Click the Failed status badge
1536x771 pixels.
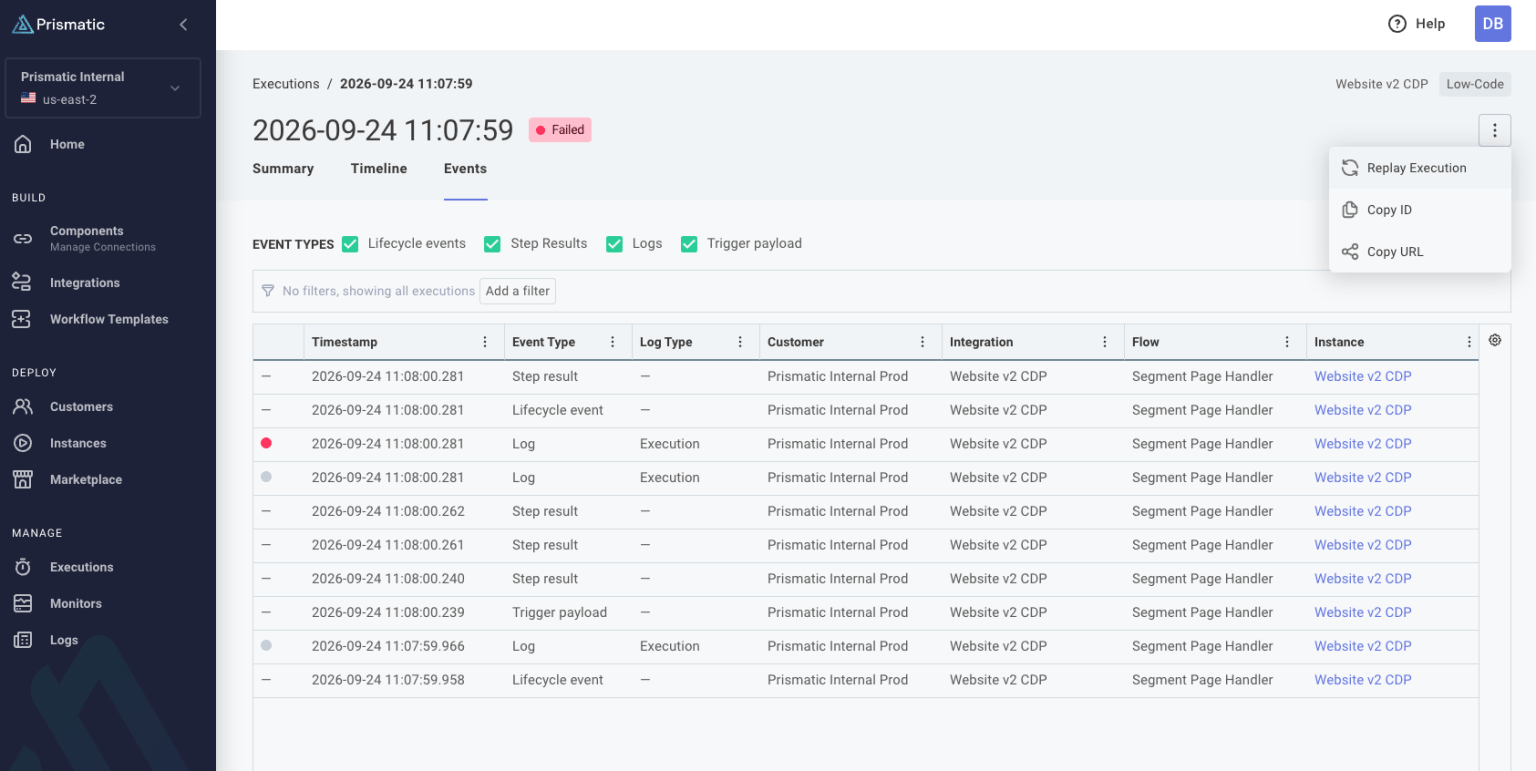(560, 130)
